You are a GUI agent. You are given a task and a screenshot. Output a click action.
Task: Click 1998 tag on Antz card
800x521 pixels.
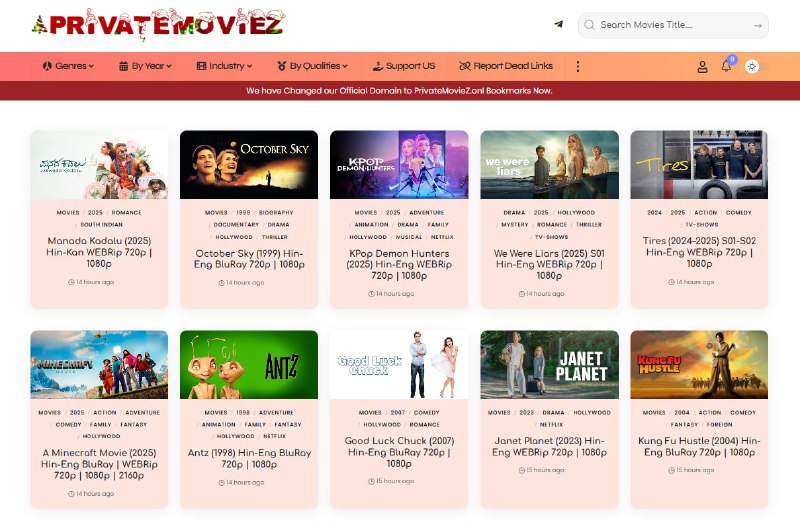coord(243,412)
